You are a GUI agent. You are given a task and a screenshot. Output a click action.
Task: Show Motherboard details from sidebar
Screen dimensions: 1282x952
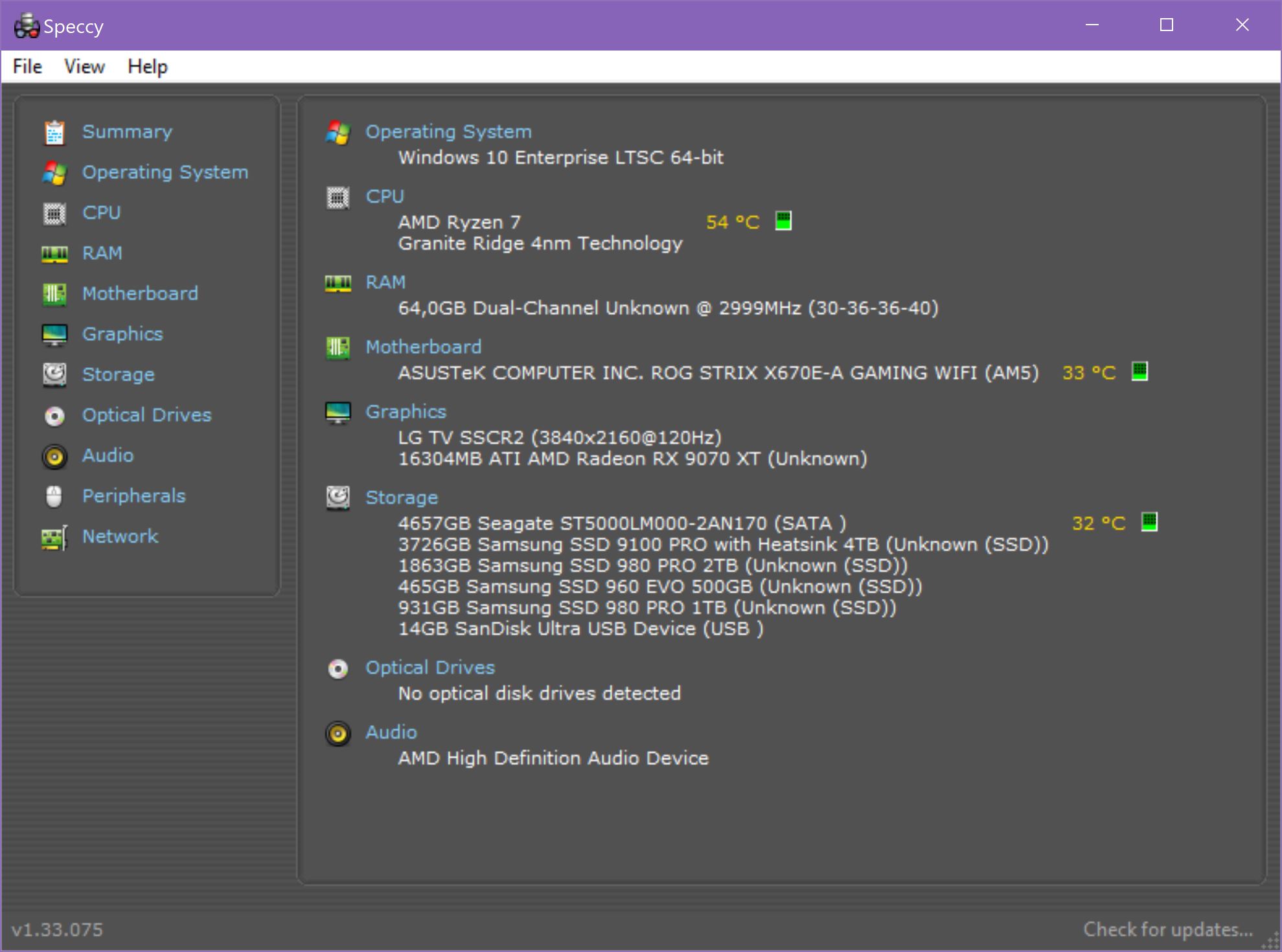140,294
